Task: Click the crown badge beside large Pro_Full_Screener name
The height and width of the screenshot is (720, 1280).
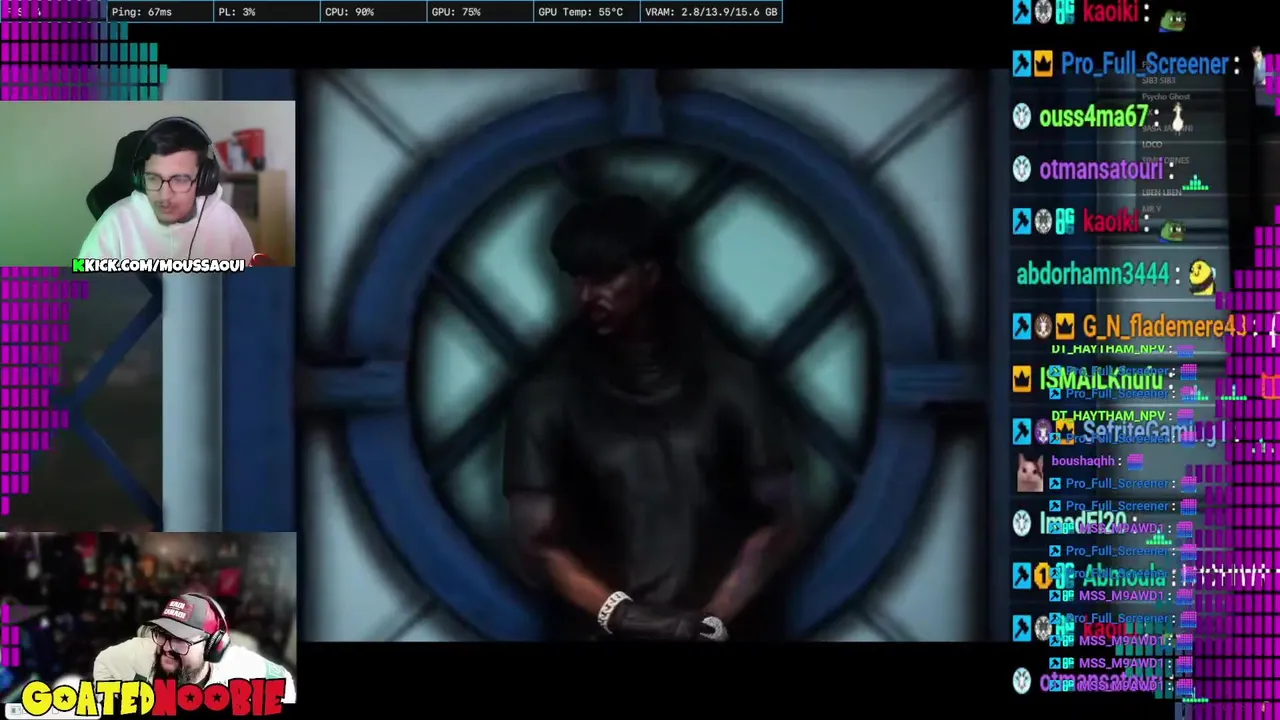Action: [x=1044, y=65]
